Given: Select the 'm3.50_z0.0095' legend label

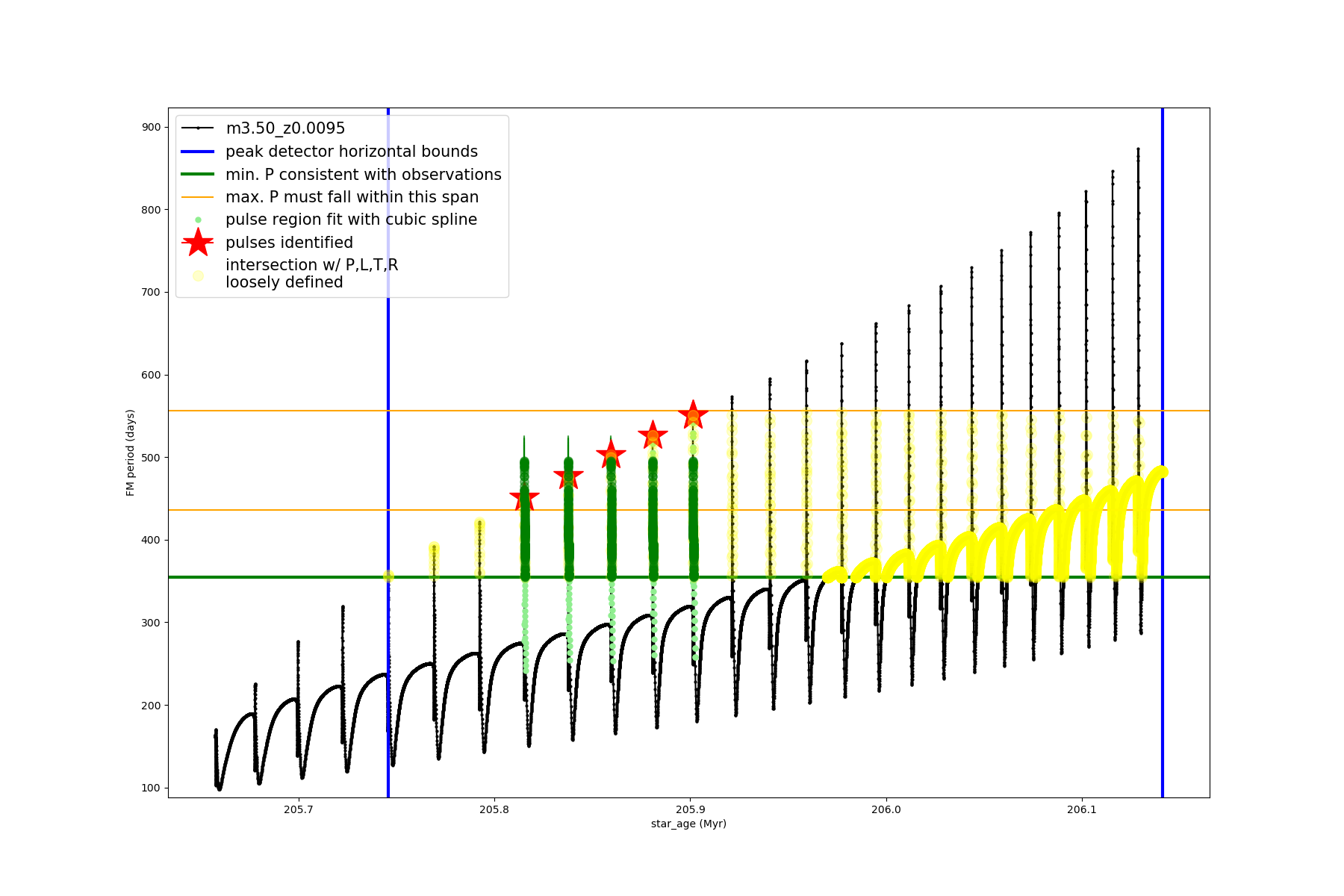Looking at the screenshot, I should (x=285, y=128).
